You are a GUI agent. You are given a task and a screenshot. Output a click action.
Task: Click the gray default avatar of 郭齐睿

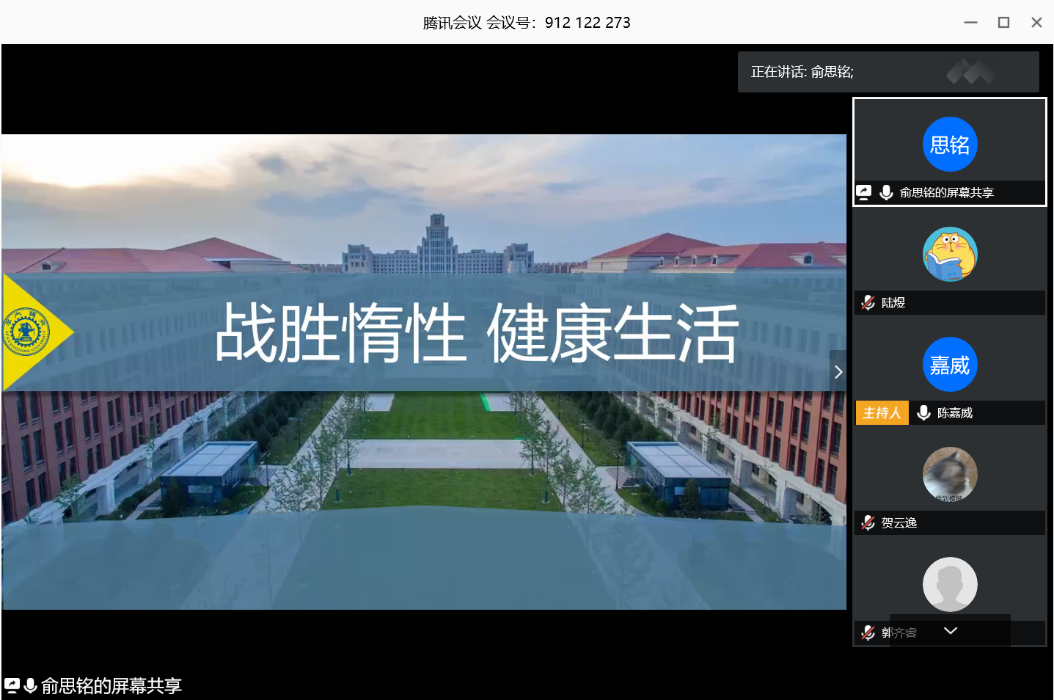click(949, 584)
